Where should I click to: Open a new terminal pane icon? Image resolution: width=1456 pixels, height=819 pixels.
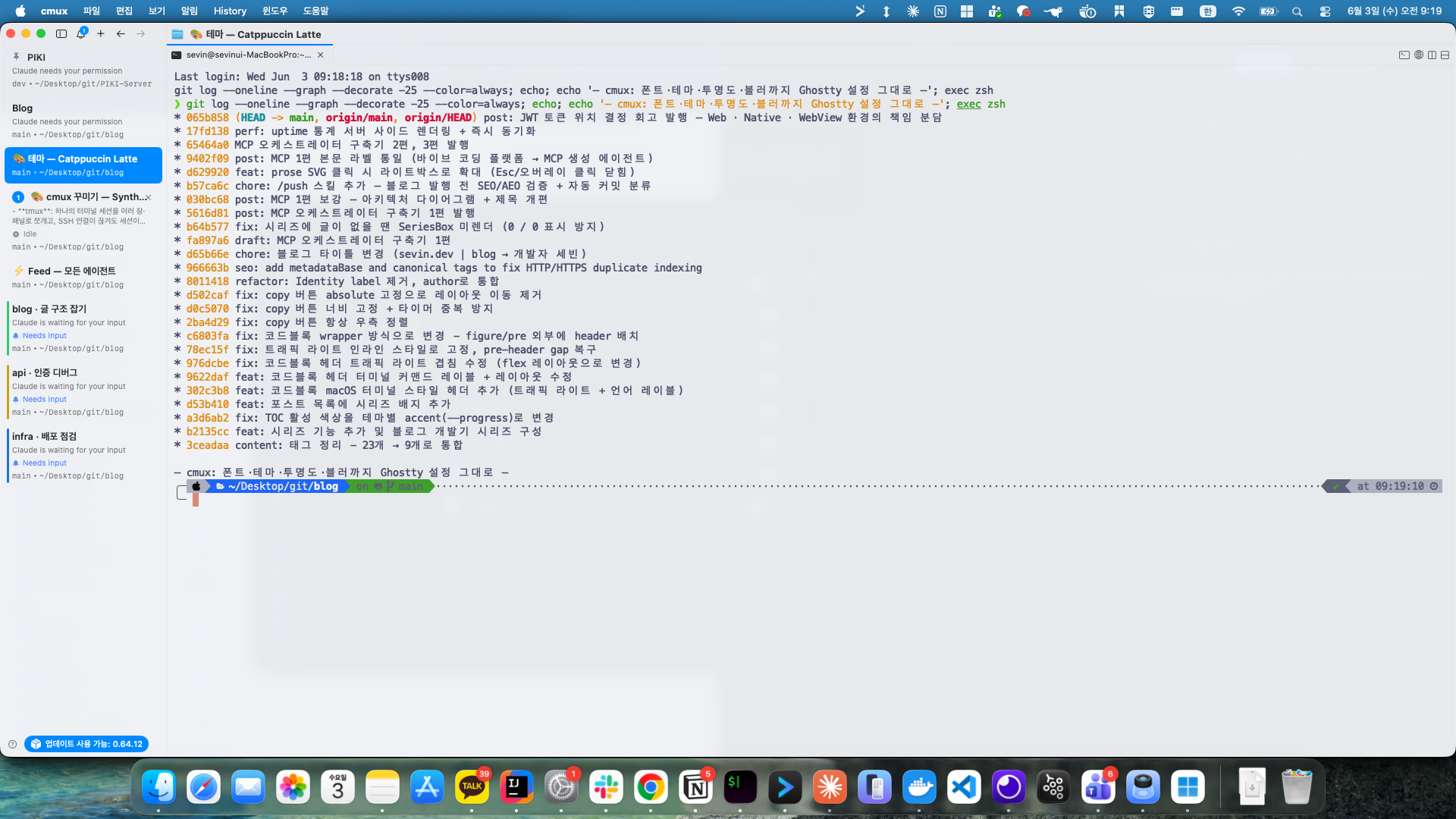click(1404, 55)
